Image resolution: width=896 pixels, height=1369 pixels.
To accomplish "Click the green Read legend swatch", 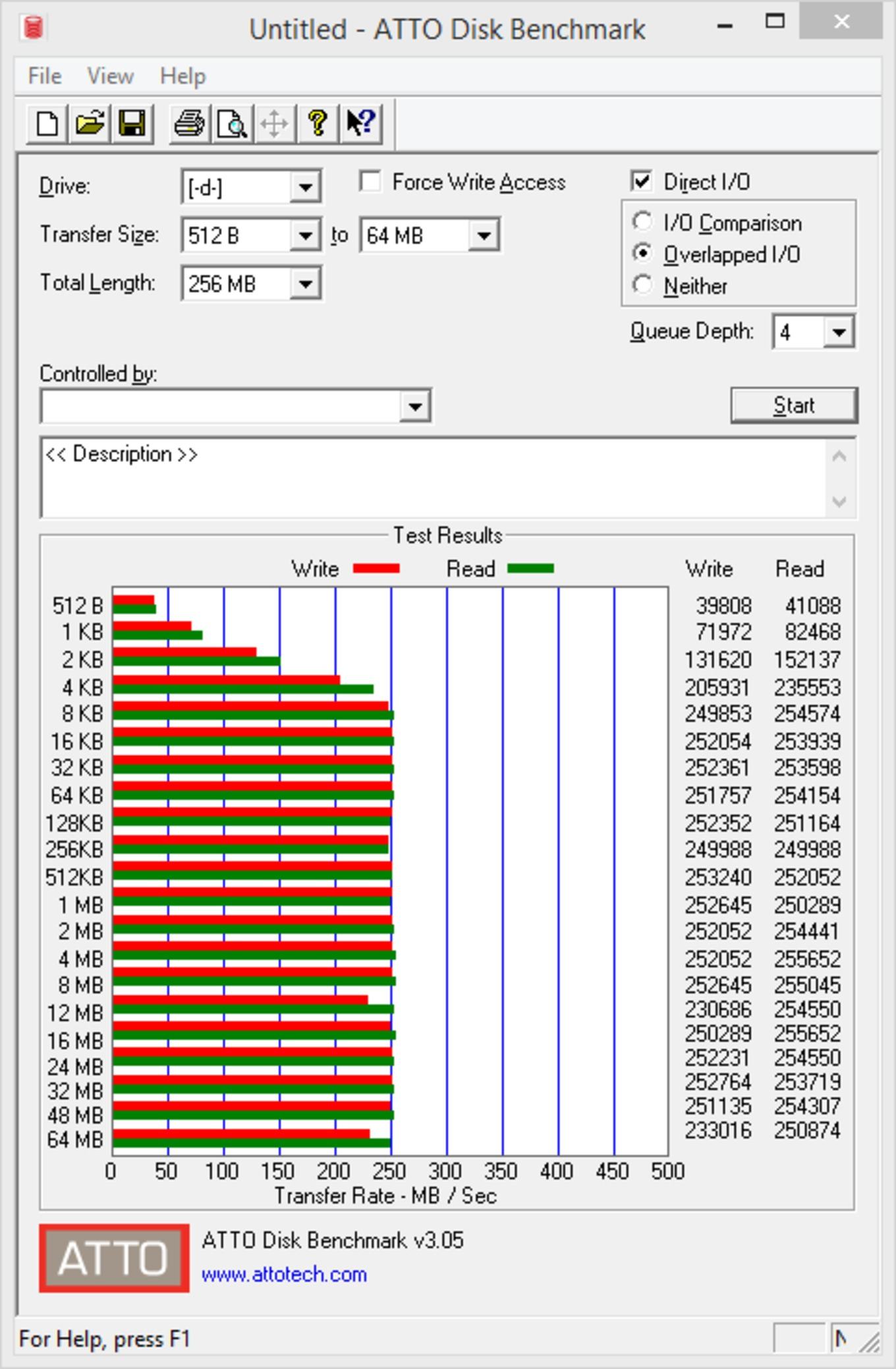I will click(x=531, y=569).
